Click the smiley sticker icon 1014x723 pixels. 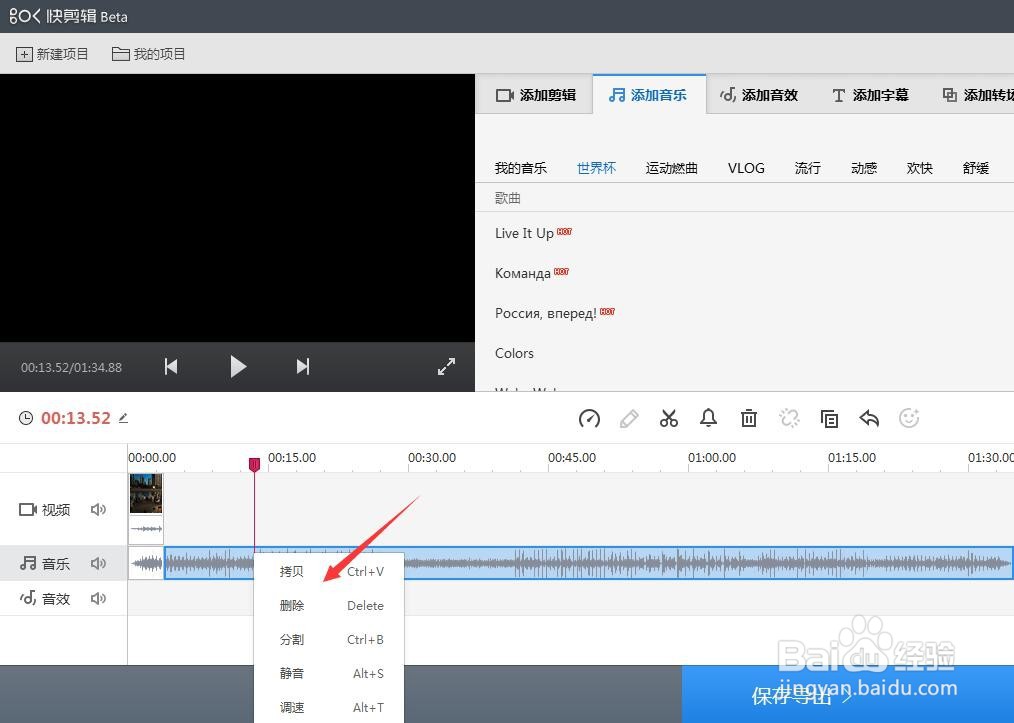[909, 418]
